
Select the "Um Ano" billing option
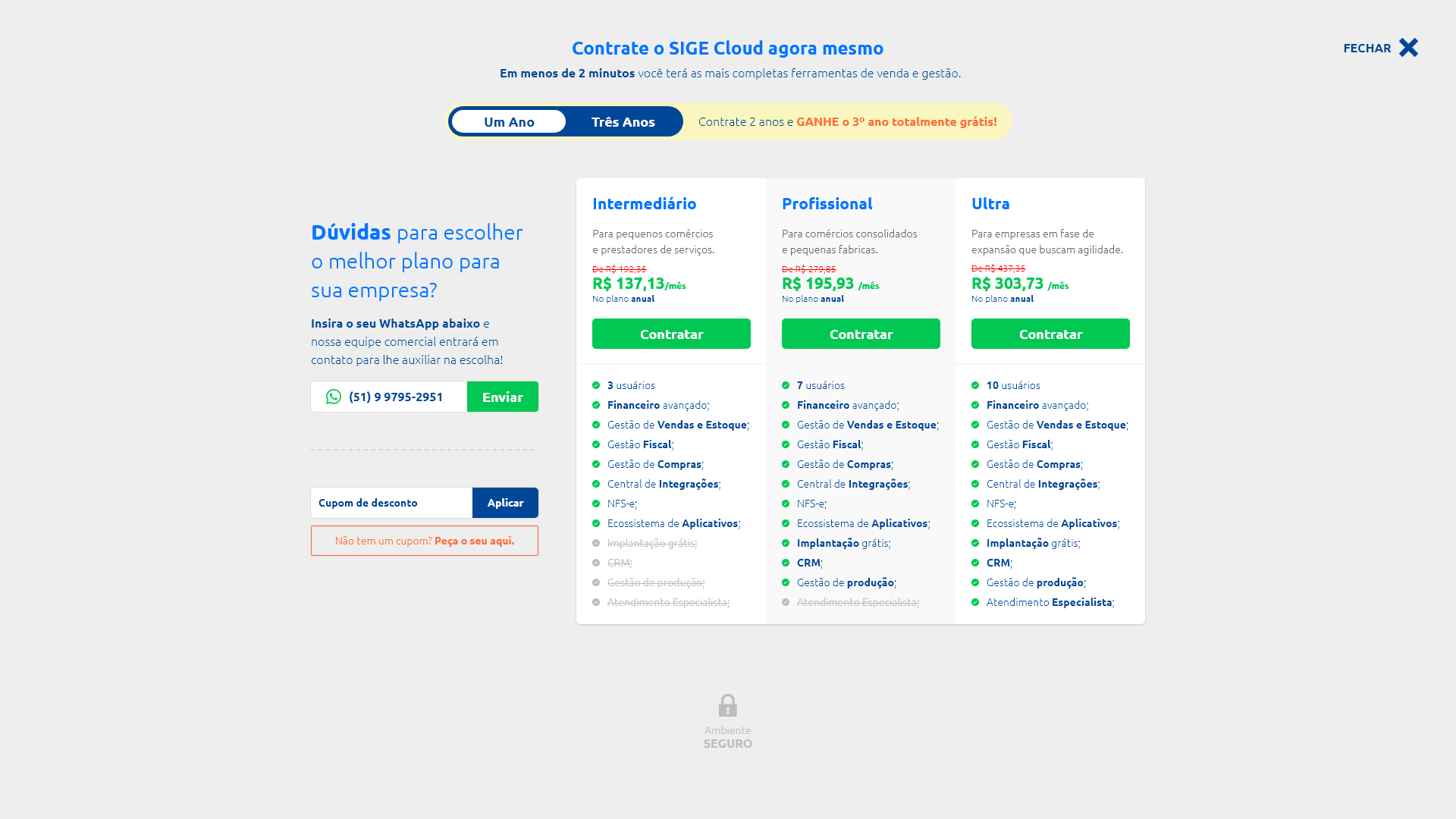pos(509,121)
